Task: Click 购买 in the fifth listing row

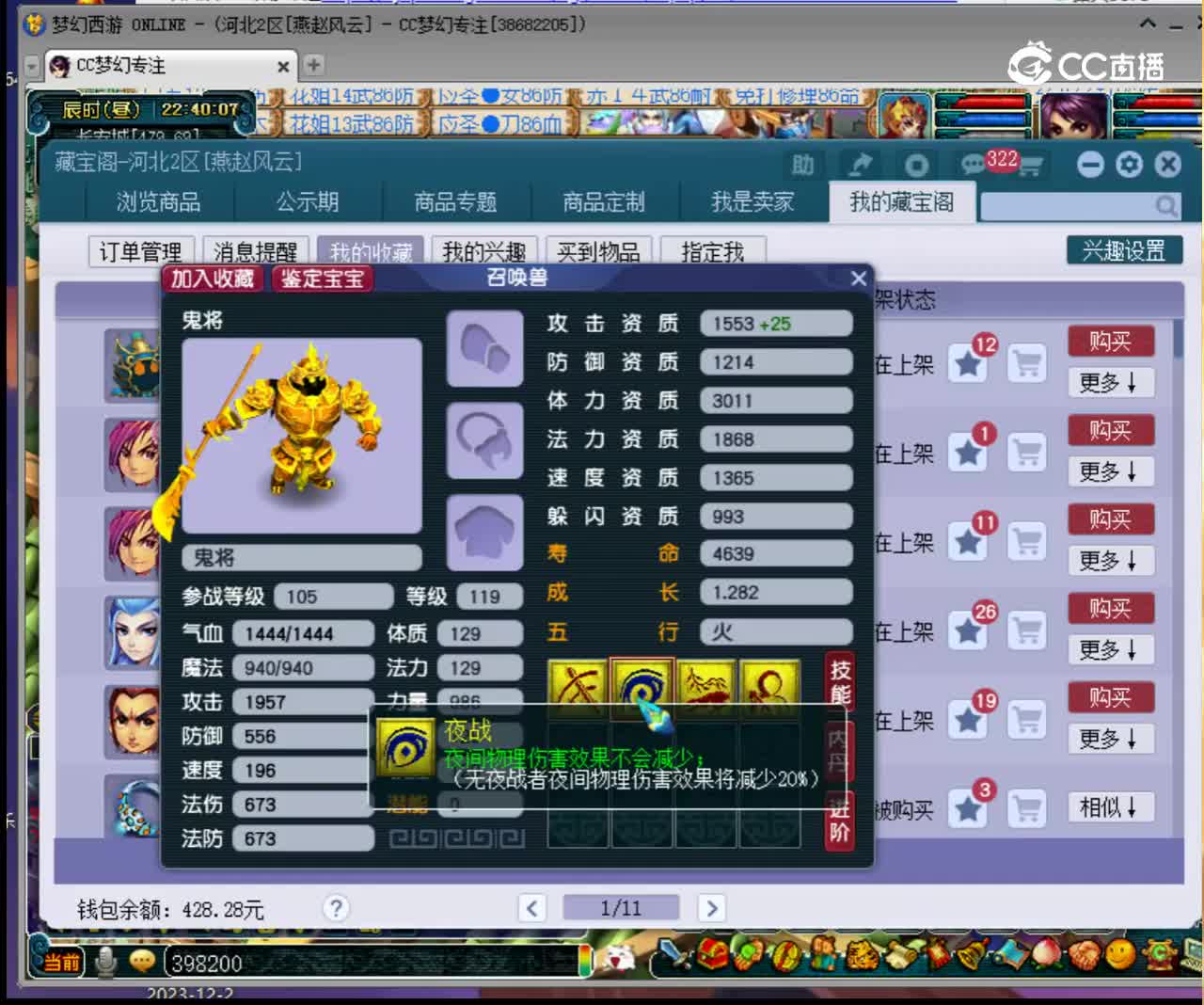Action: pyautogui.click(x=1111, y=697)
